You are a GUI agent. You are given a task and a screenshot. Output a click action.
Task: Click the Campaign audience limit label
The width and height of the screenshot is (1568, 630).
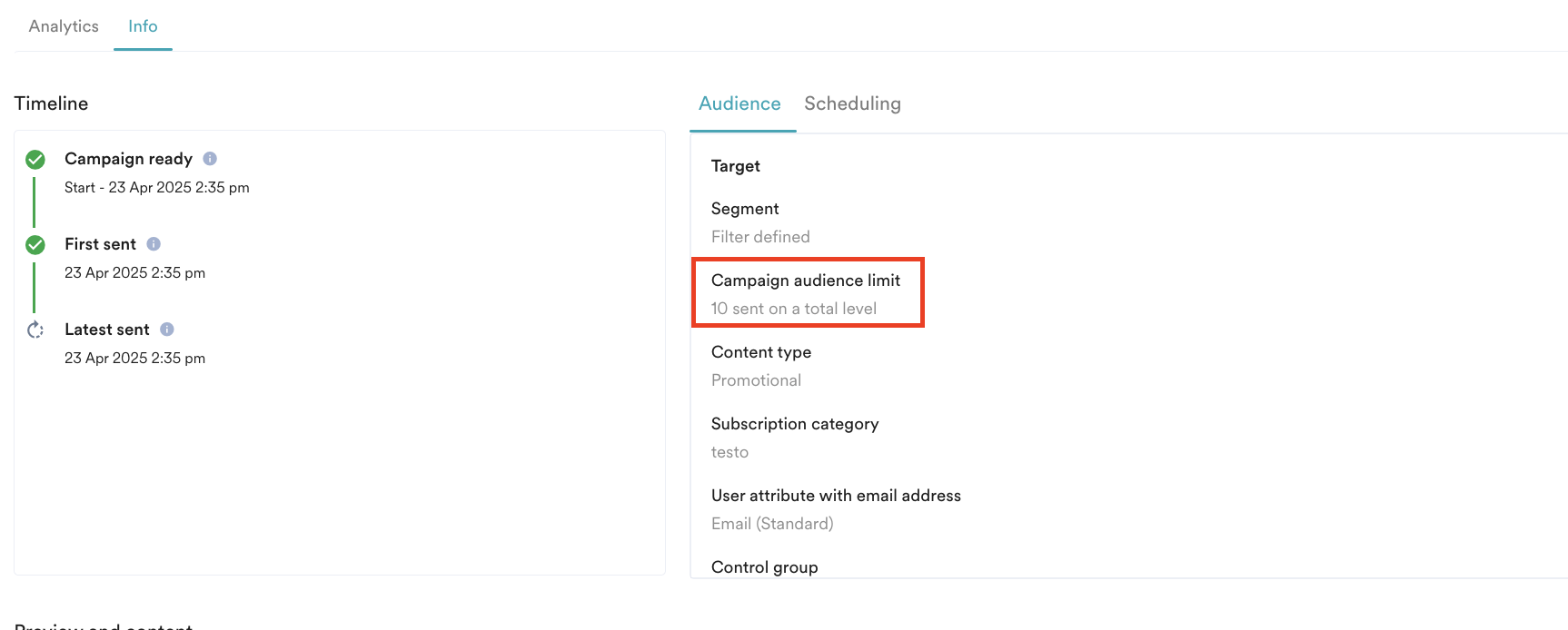[x=806, y=281]
